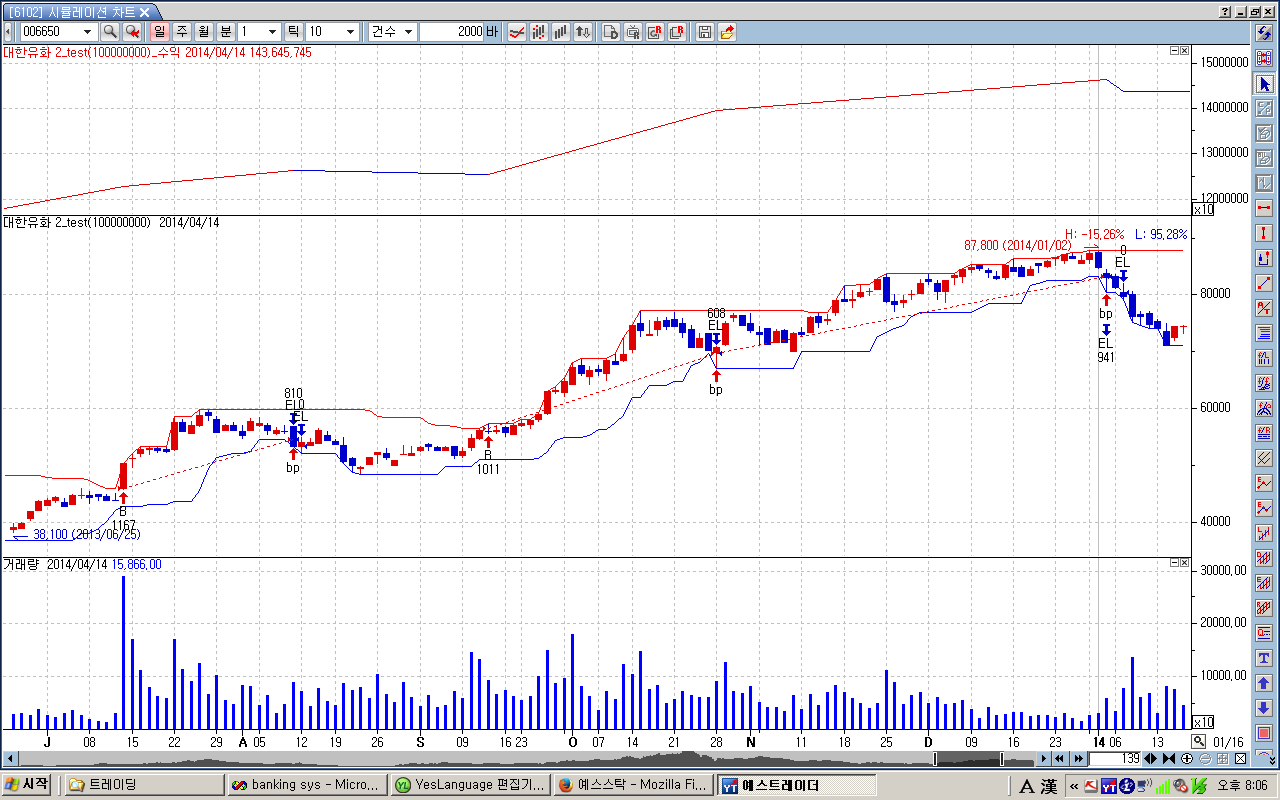Click the line chart type icon

coord(518,32)
